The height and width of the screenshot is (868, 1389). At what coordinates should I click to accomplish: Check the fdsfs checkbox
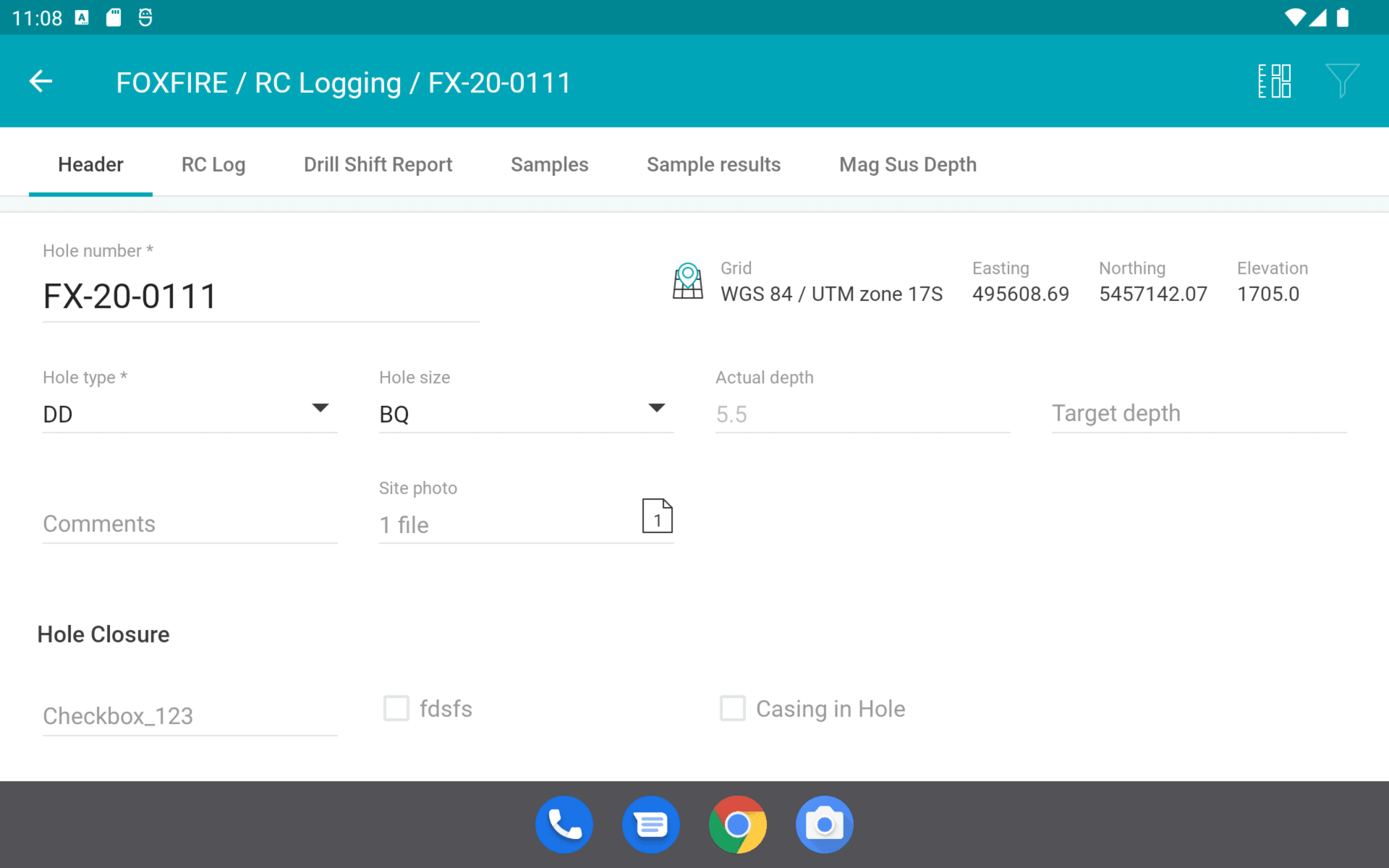(x=396, y=708)
